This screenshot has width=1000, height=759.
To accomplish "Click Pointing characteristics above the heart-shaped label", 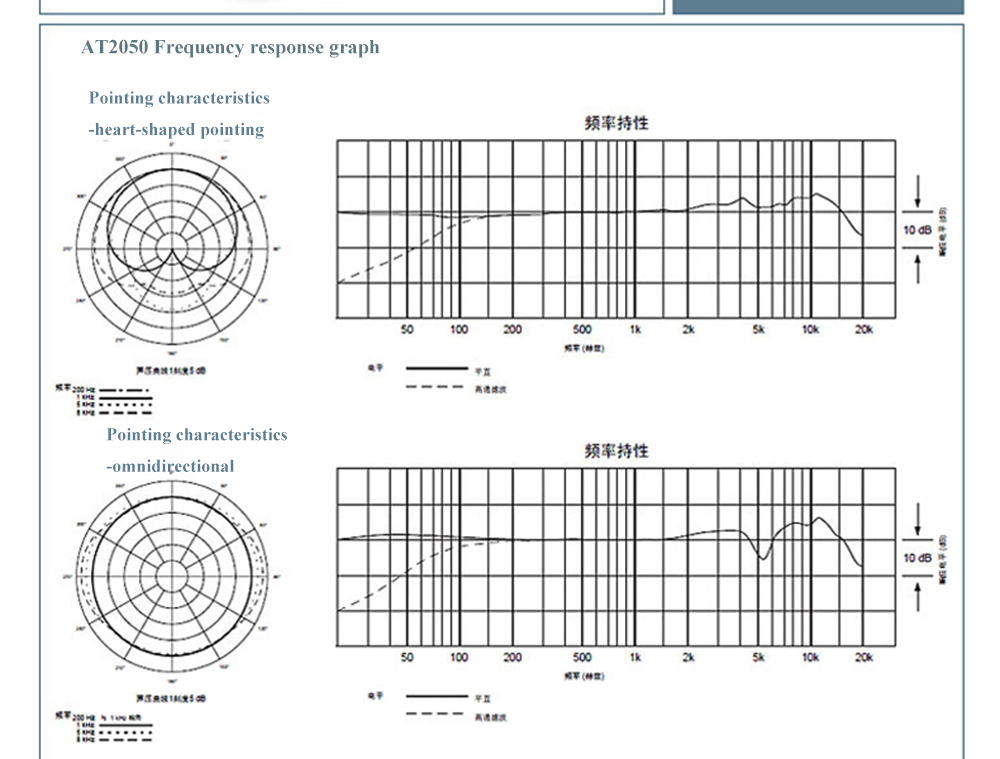I will (x=179, y=98).
